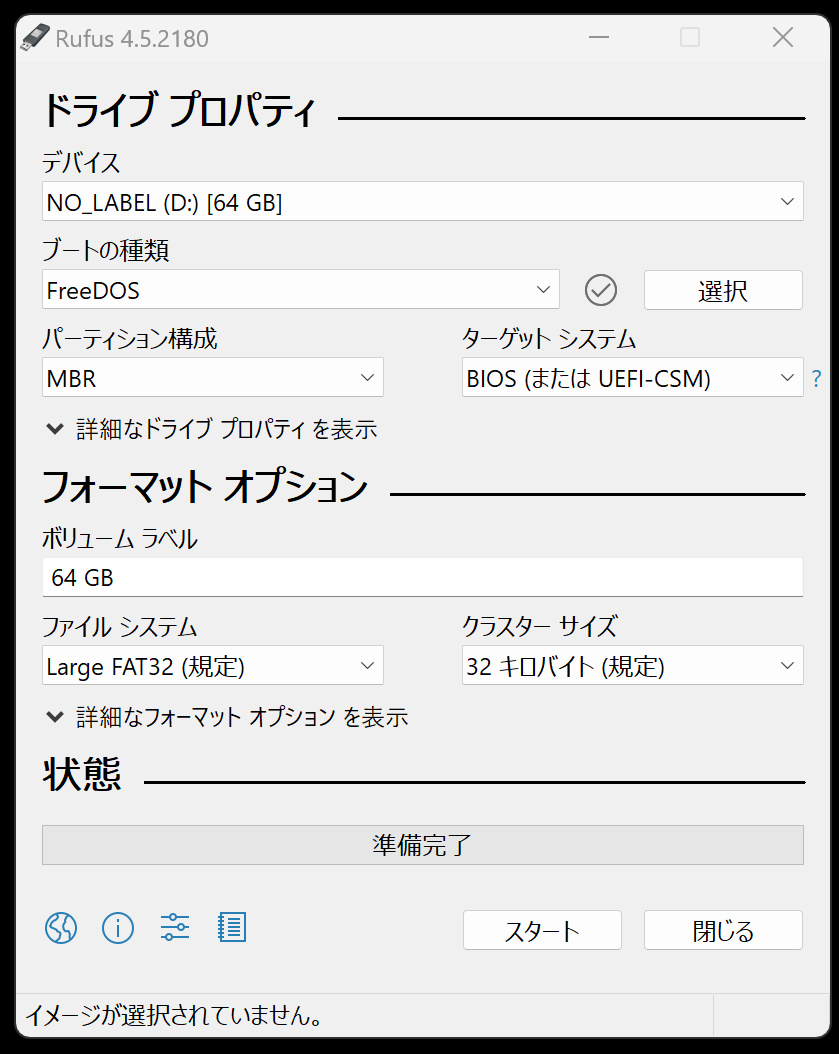This screenshot has height=1054, width=839.
Task: Click the blue question mark help
Action: pos(816,379)
